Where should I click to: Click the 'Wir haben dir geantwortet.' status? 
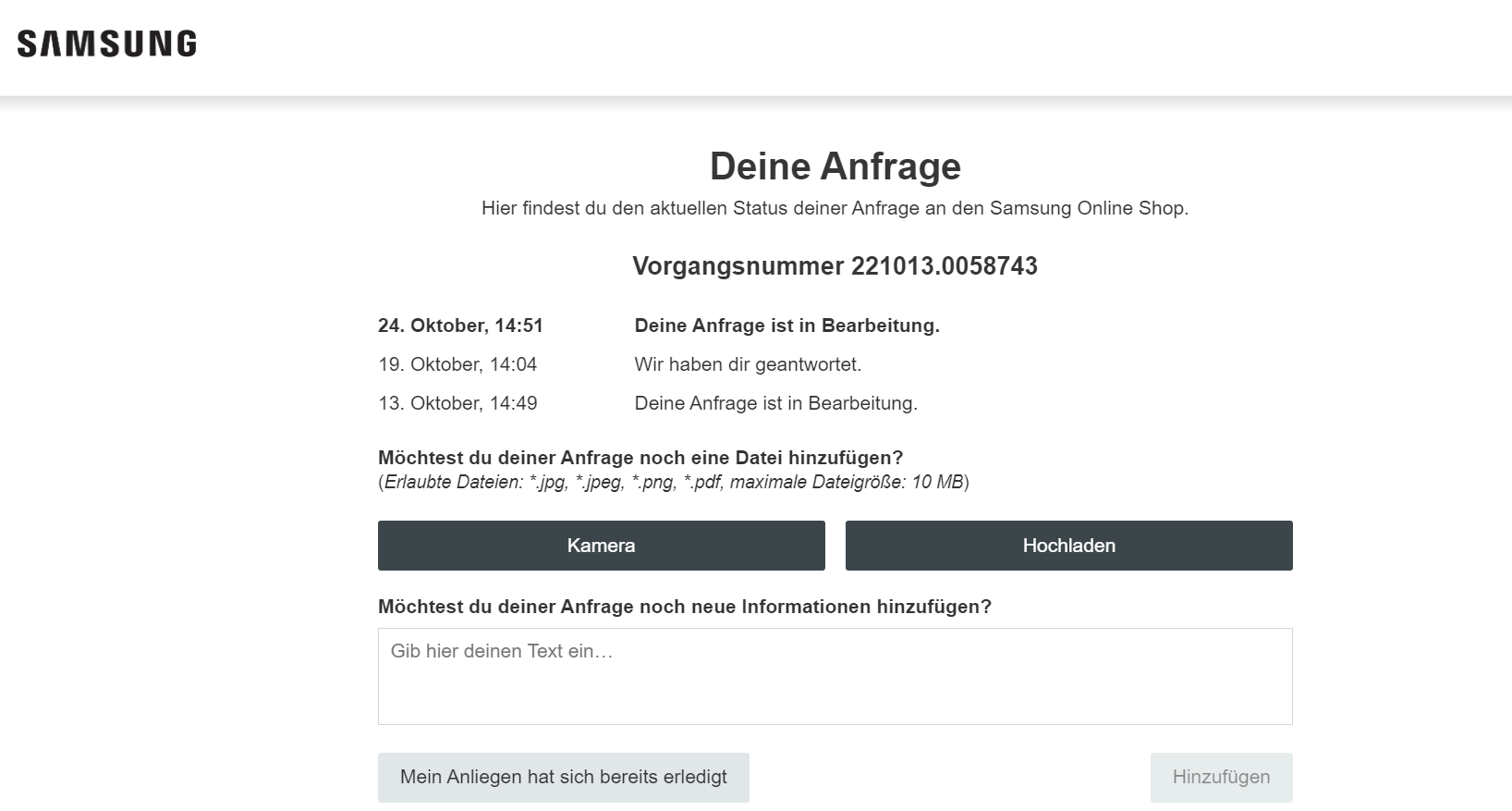tap(748, 364)
